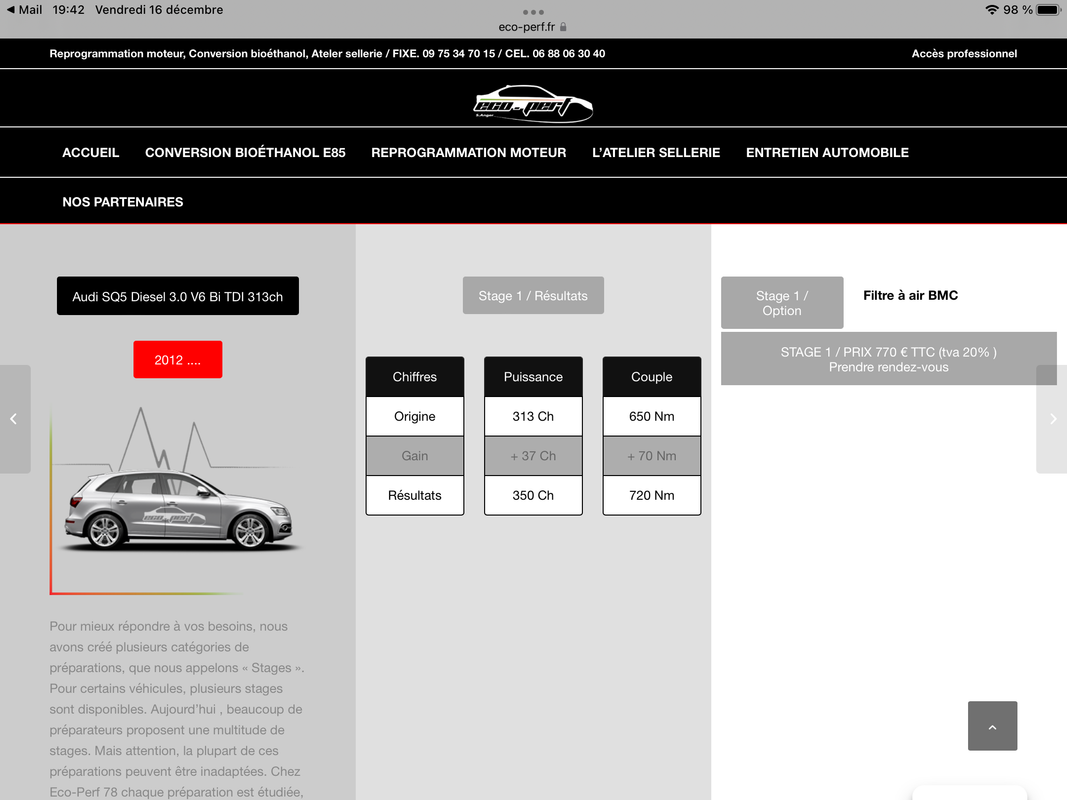Click the 313 Ch cell
Screen dimensions: 1067x800
533,416
